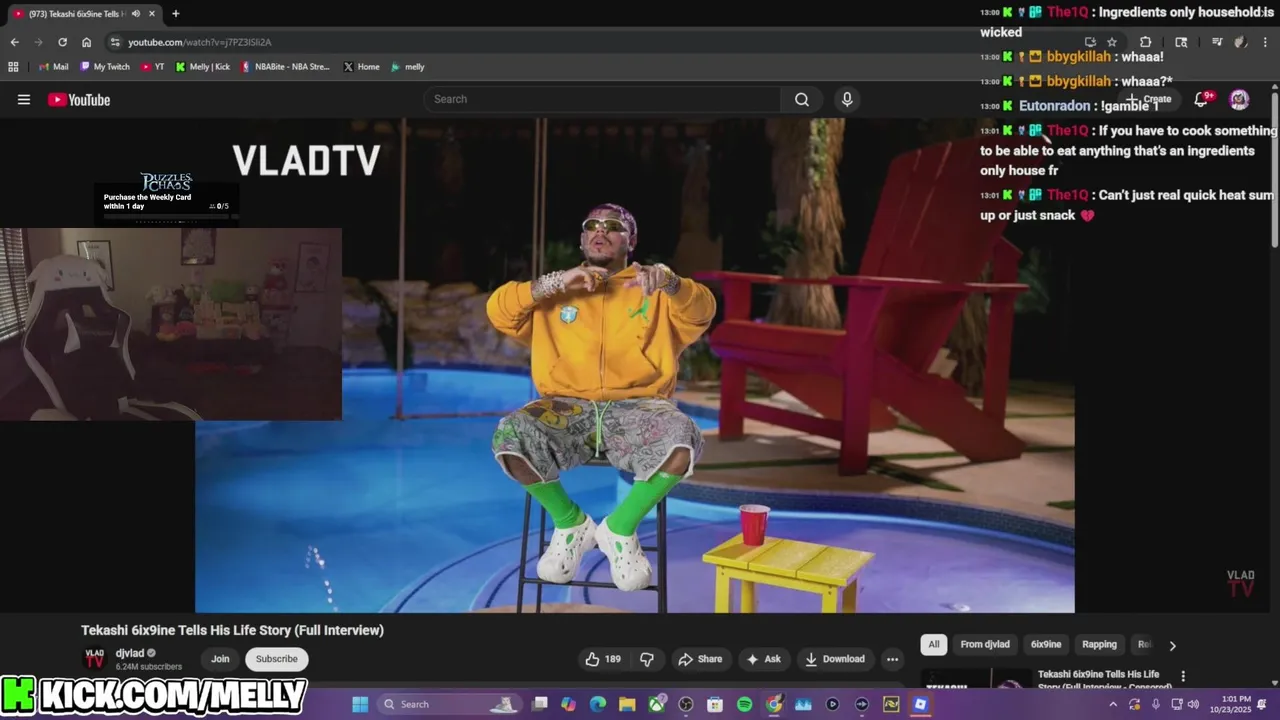Open the Windows Start menu
The height and width of the screenshot is (720, 1280).
click(x=360, y=705)
